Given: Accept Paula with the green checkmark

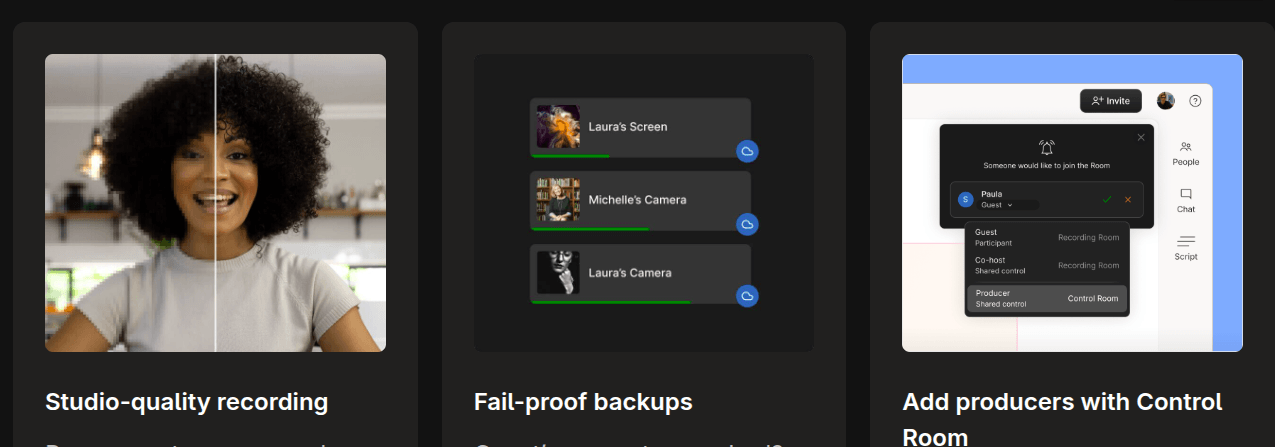Looking at the screenshot, I should 1107,199.
